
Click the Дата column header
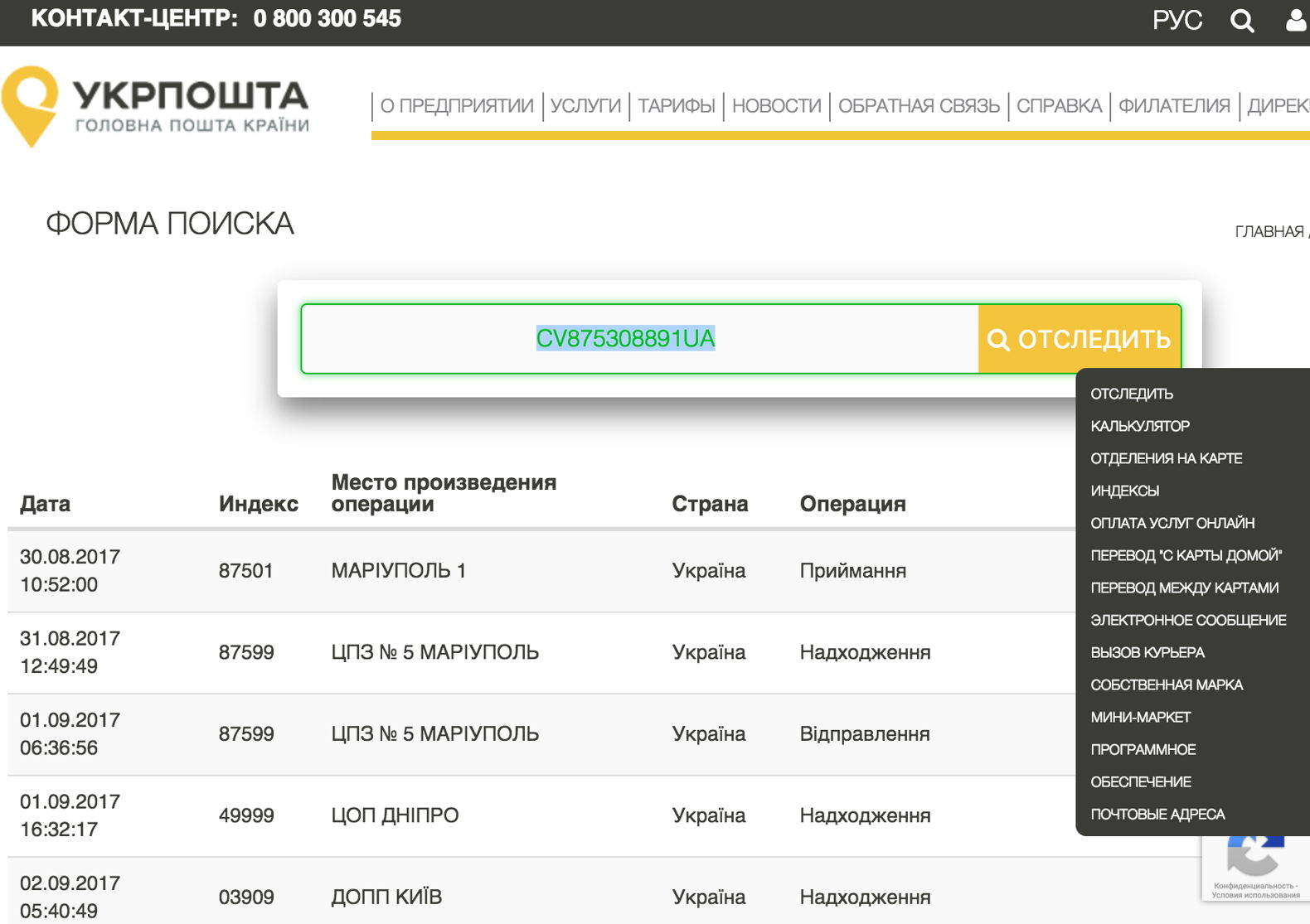click(45, 504)
